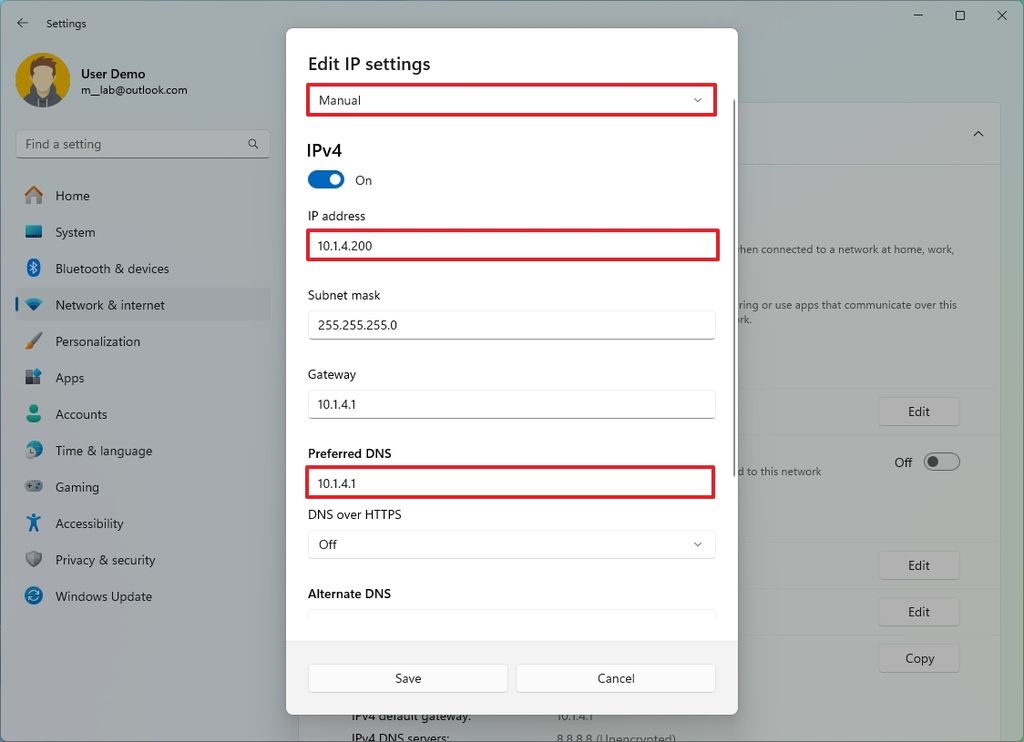Save the IP settings
The width and height of the screenshot is (1024, 742).
tap(407, 678)
